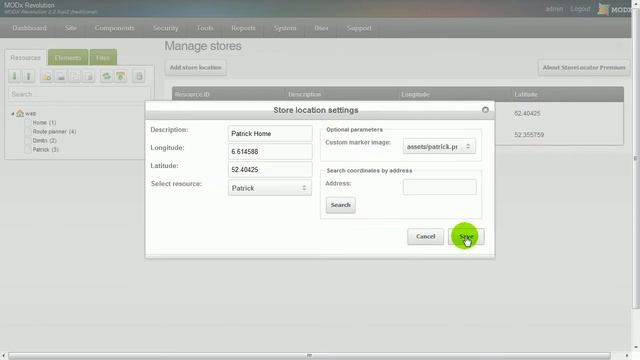Open the Support menu
The height and width of the screenshot is (360, 640).
click(x=359, y=28)
